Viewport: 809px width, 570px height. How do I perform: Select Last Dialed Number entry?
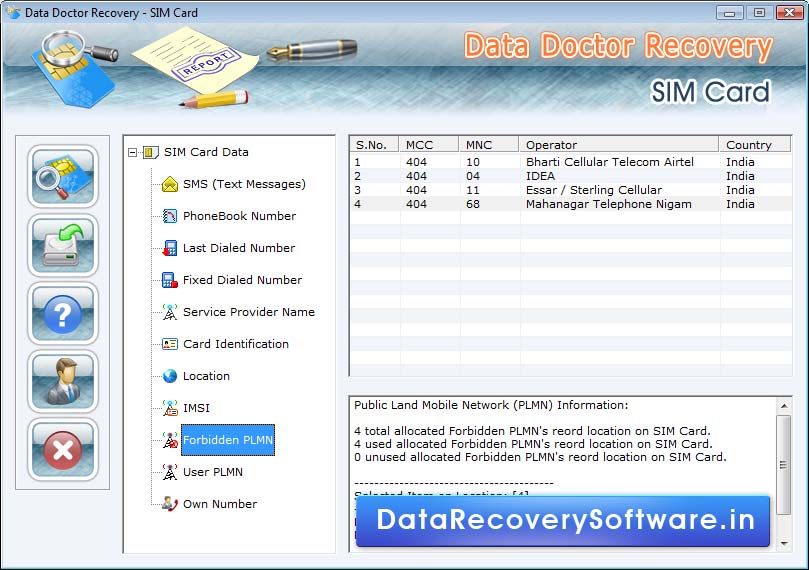[x=239, y=248]
